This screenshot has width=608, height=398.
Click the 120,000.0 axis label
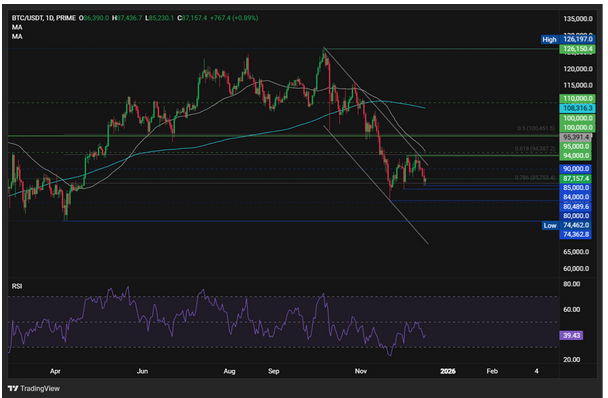[x=577, y=69]
